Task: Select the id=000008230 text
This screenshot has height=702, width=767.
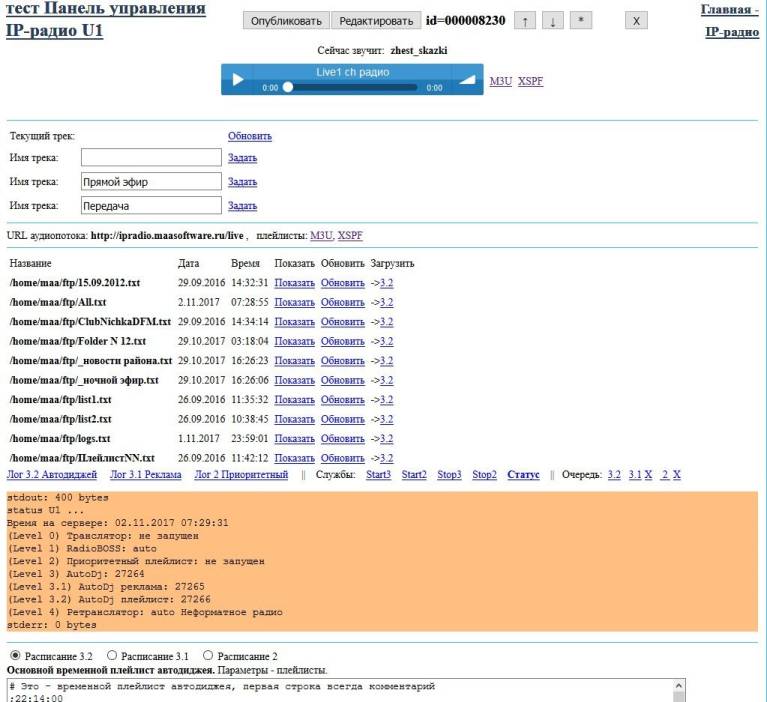Action: coord(465,21)
